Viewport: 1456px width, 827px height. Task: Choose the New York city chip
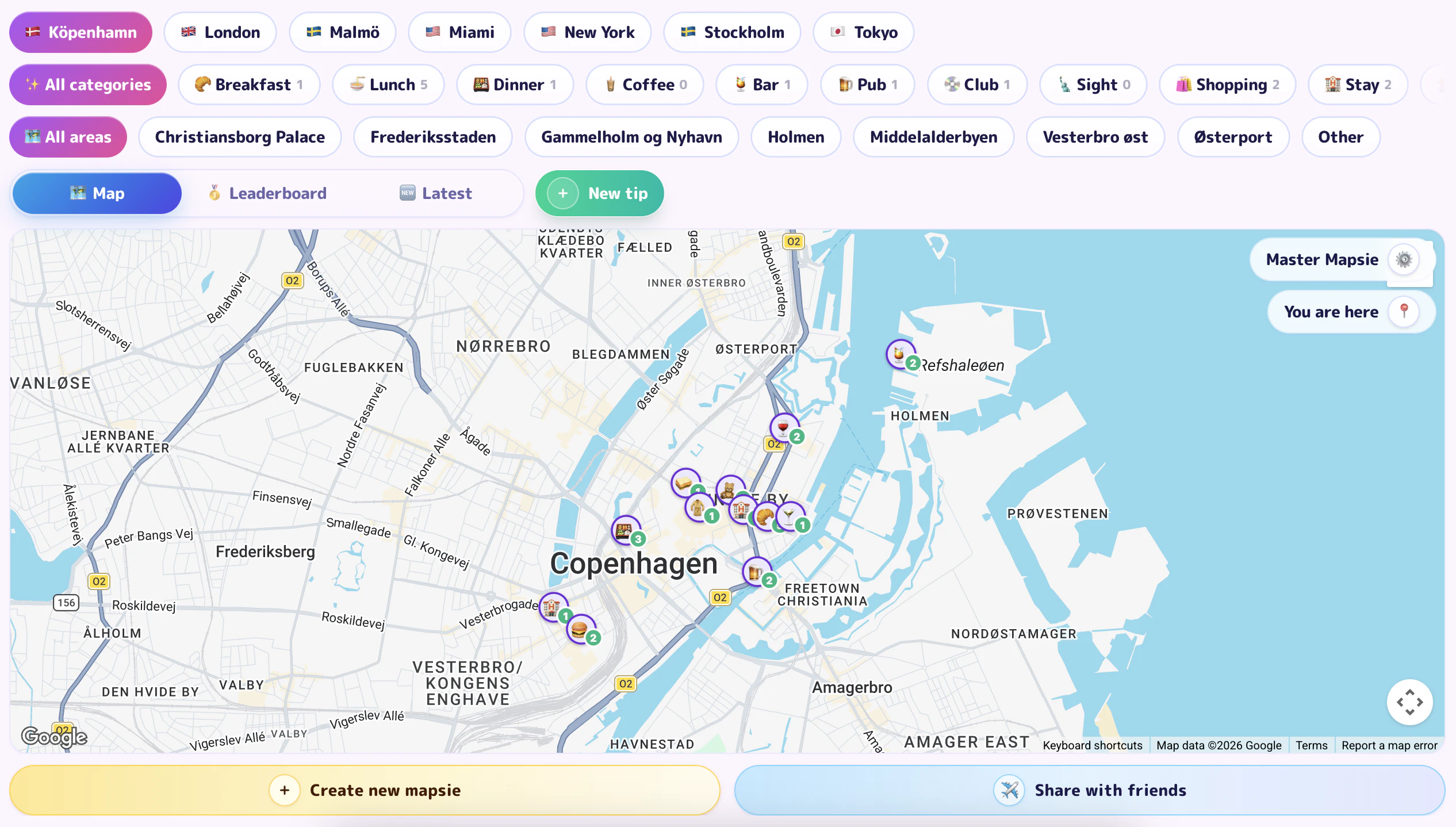tap(587, 32)
